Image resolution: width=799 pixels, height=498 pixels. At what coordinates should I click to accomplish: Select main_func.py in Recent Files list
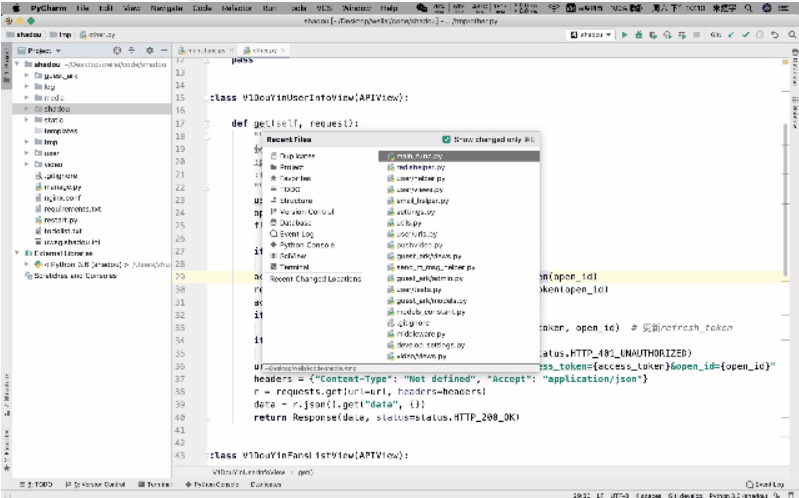[x=459, y=156]
